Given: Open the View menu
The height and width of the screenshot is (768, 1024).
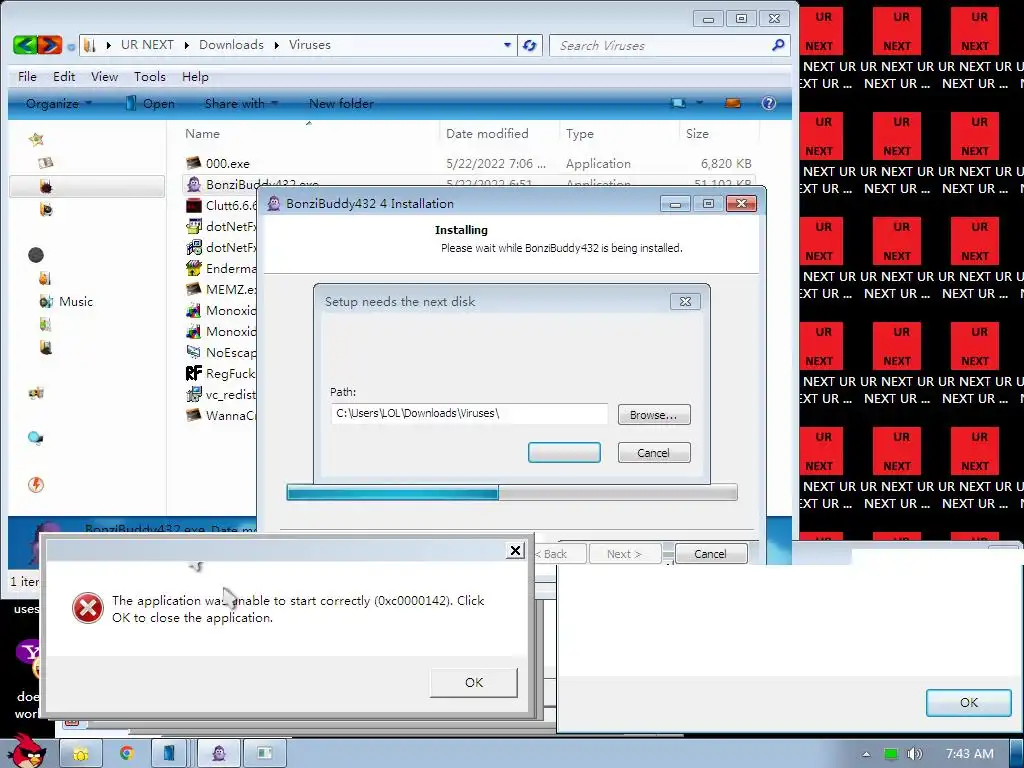Looking at the screenshot, I should tap(104, 76).
